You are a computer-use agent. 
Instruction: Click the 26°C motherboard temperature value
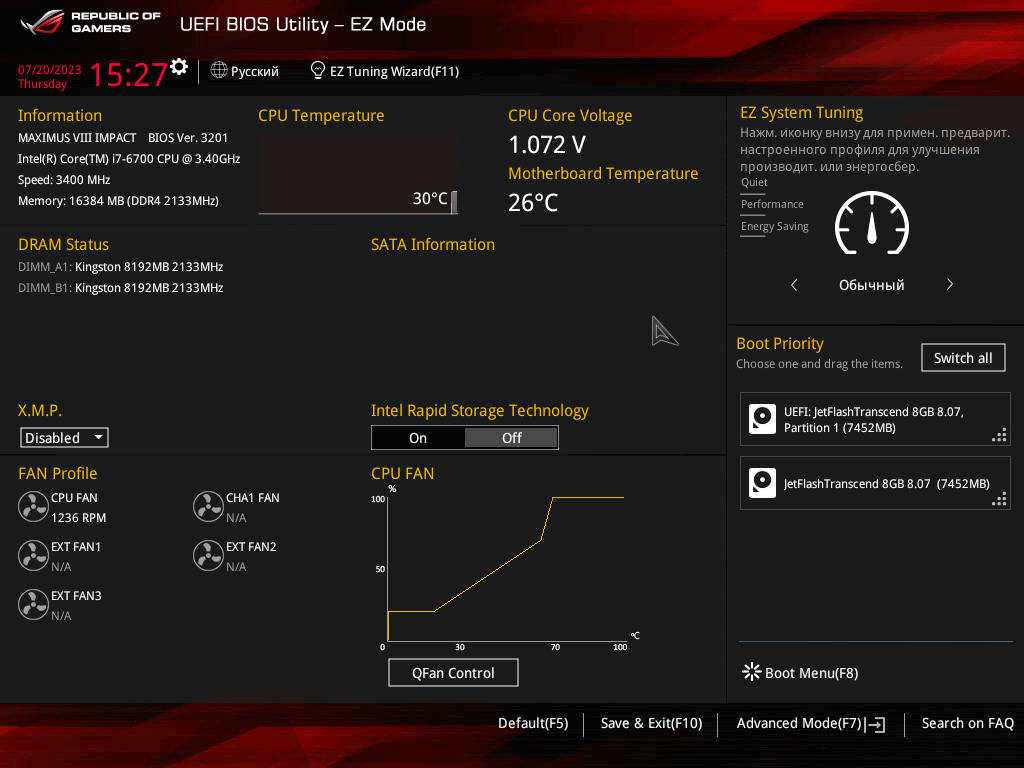coord(534,203)
